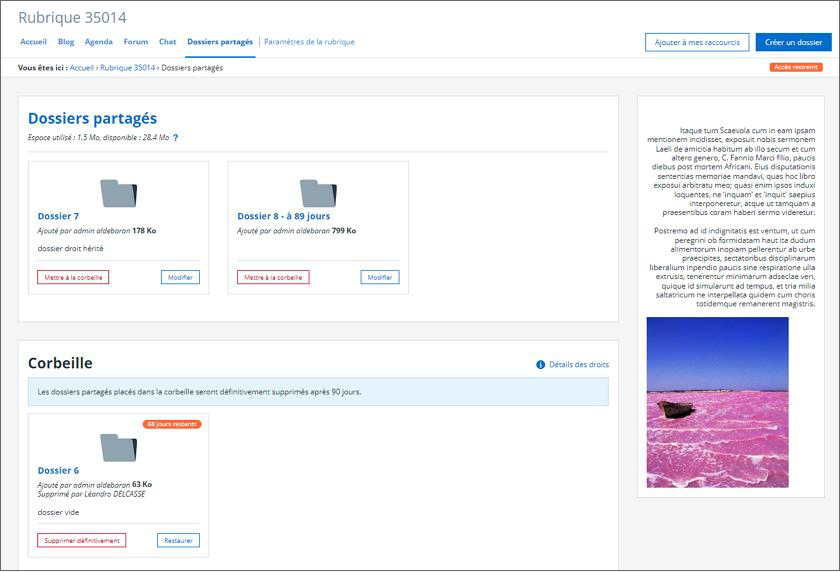The width and height of the screenshot is (840, 572).
Task: Click the Rubrique 35014 page title
Action: coord(72,18)
